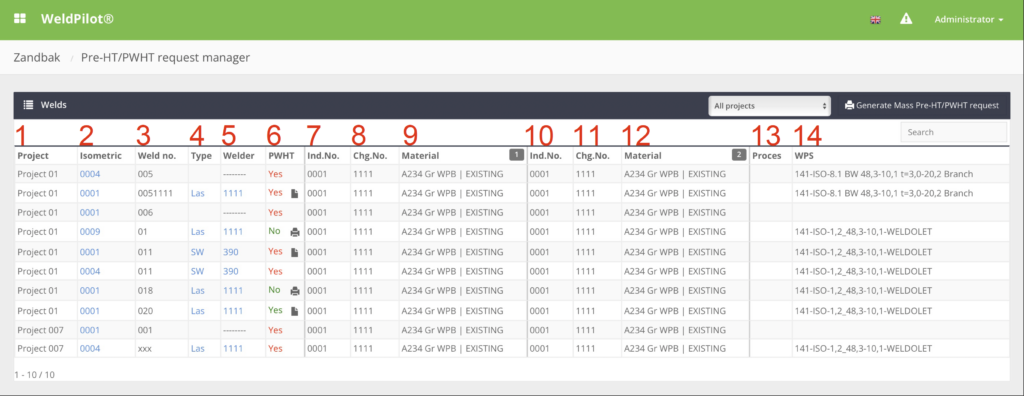The height and width of the screenshot is (396, 1024).
Task: Focus the Search input field
Action: [x=954, y=132]
